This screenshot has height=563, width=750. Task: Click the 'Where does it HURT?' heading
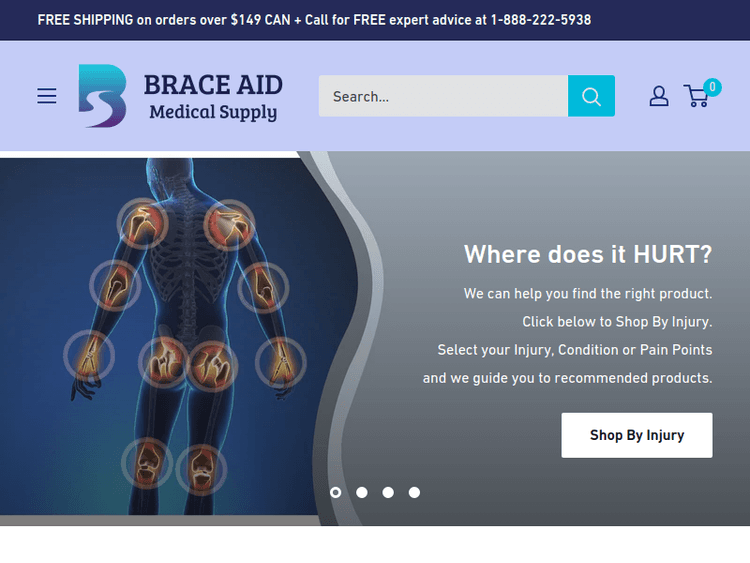tap(588, 254)
